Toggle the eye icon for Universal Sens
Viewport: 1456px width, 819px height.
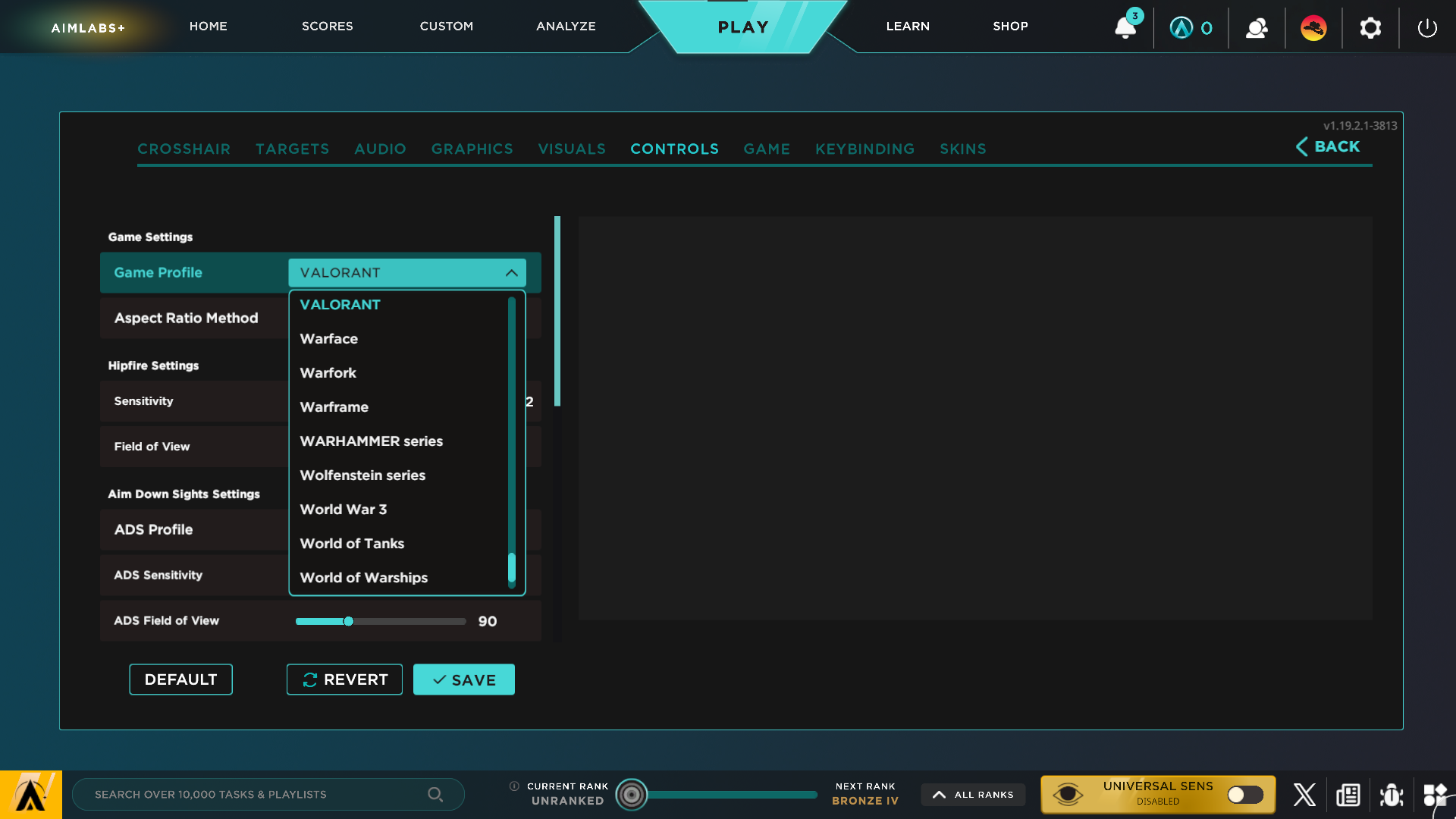pos(1067,793)
